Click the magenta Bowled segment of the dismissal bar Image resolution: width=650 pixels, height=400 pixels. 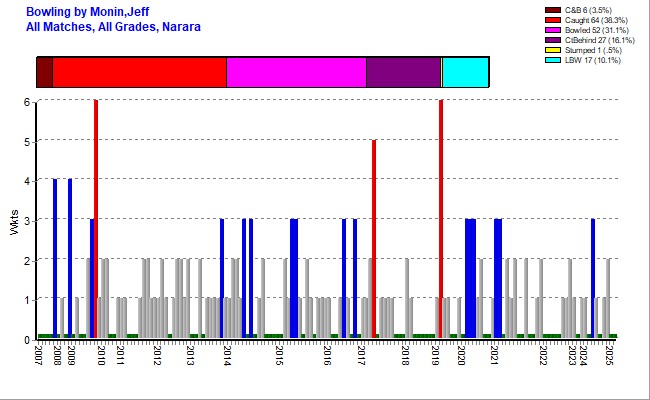296,72
